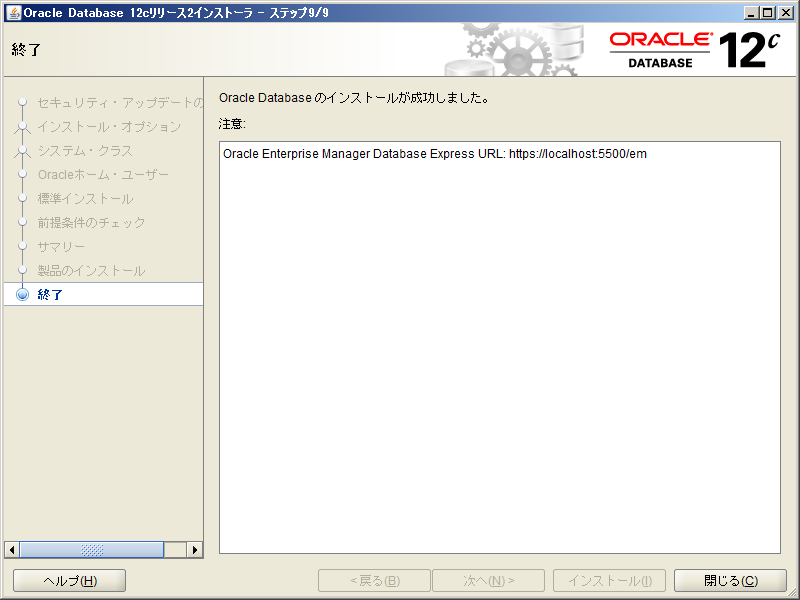Select the 製品のインストール step
The height and width of the screenshot is (600, 800).
pyautogui.click(x=91, y=270)
